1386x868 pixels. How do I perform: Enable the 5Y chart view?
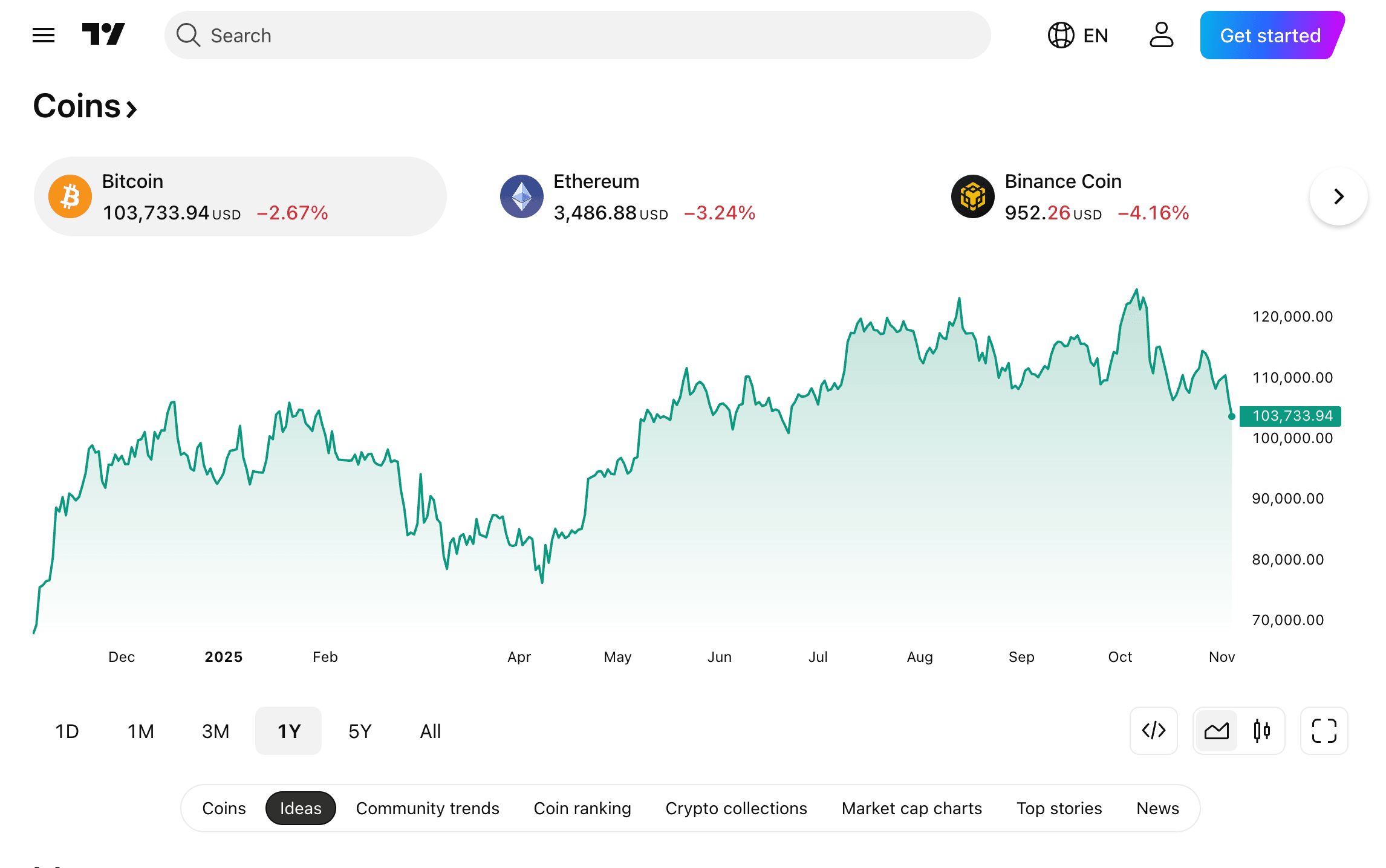click(360, 731)
